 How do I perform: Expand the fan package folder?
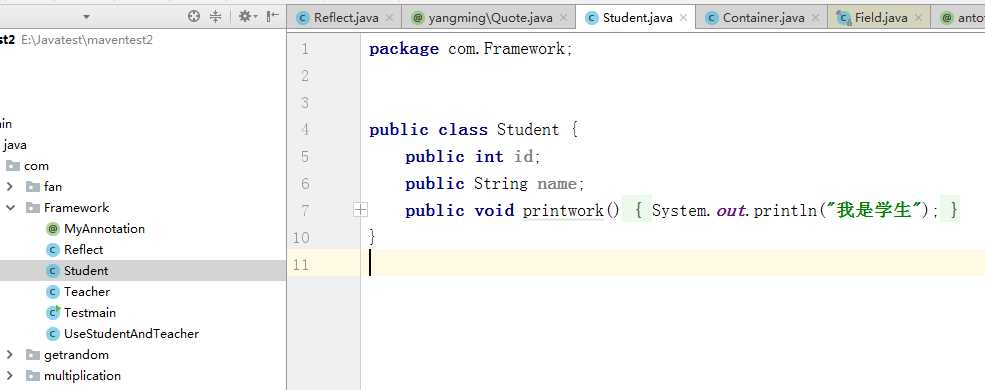[9, 187]
